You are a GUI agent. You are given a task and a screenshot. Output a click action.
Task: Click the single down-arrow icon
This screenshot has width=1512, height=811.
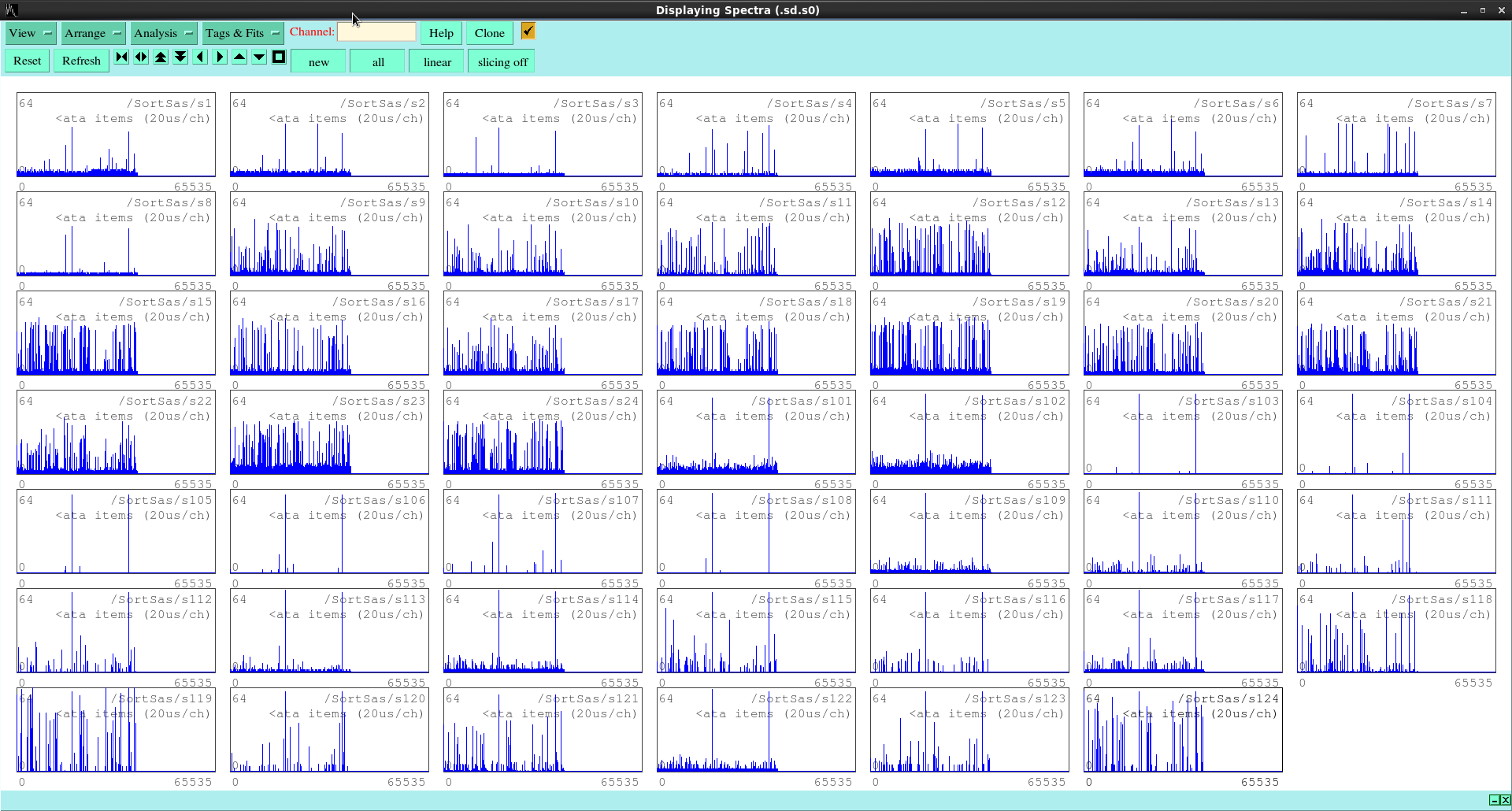click(259, 57)
